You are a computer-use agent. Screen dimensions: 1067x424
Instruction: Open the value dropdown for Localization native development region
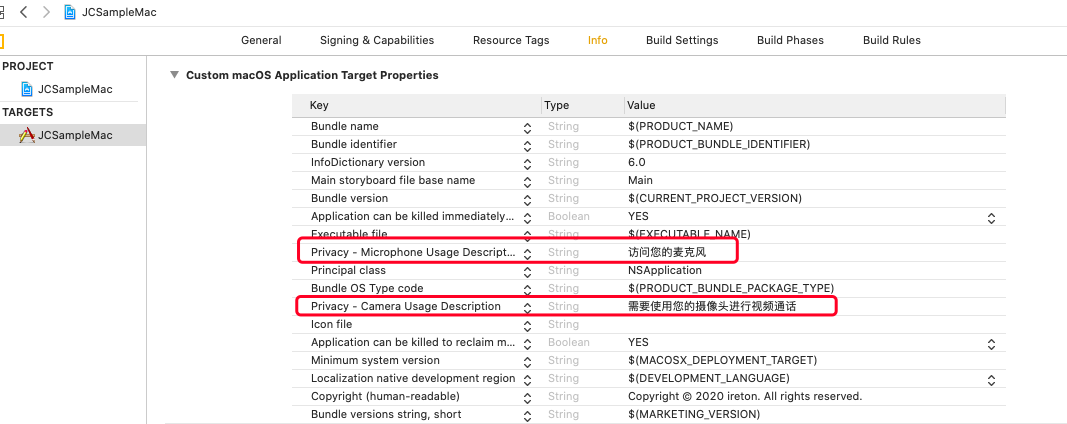[991, 380]
